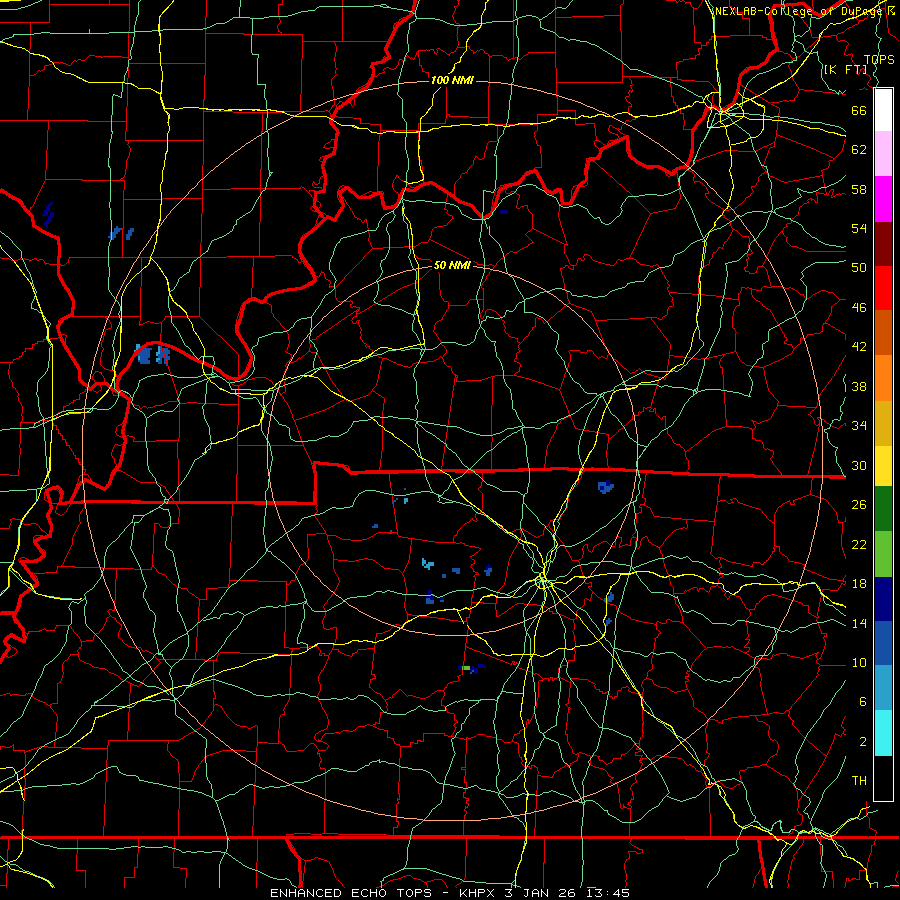
Task: Pick the gold legend color block
Action: (x=883, y=423)
